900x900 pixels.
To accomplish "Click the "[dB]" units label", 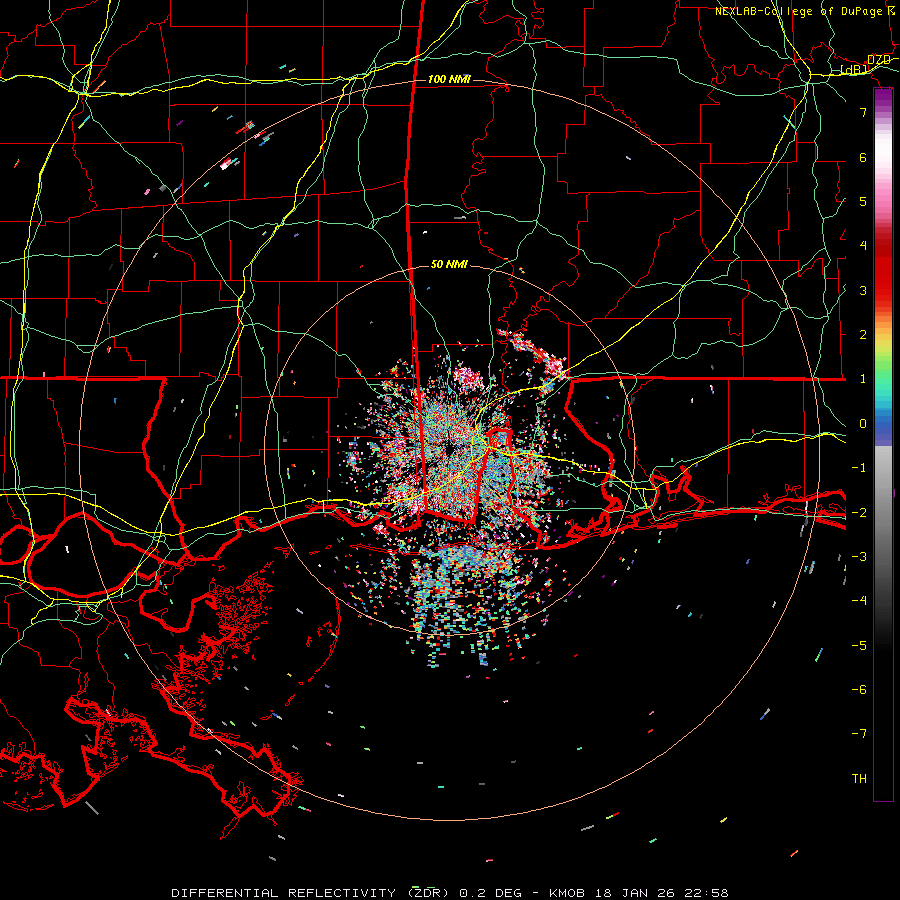I will coord(854,70).
